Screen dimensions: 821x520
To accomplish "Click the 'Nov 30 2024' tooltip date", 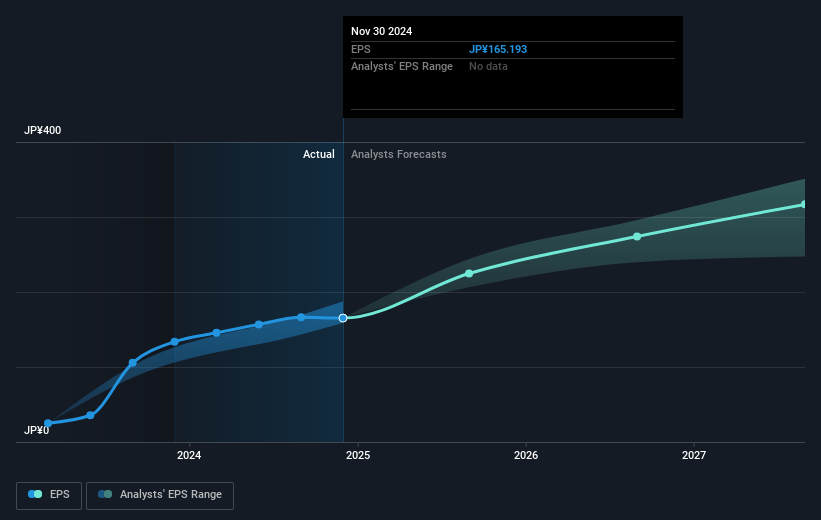I will pos(382,31).
